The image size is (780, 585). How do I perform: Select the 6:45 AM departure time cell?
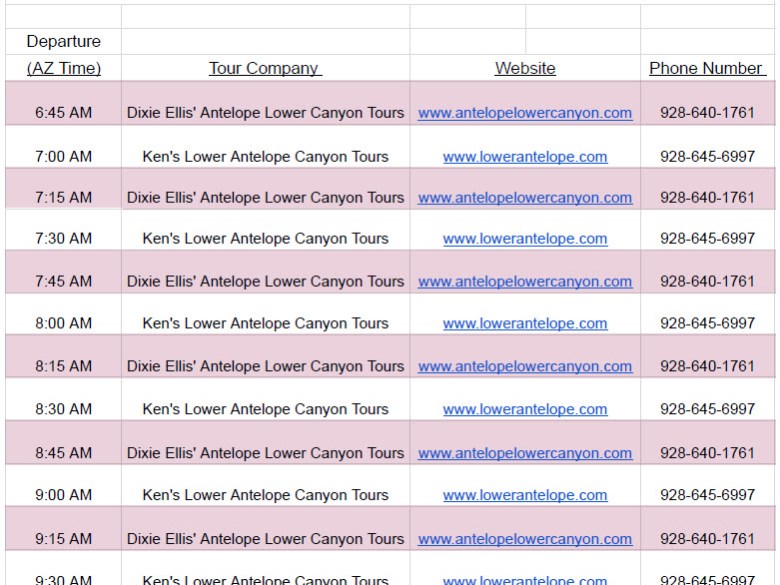[x=63, y=113]
